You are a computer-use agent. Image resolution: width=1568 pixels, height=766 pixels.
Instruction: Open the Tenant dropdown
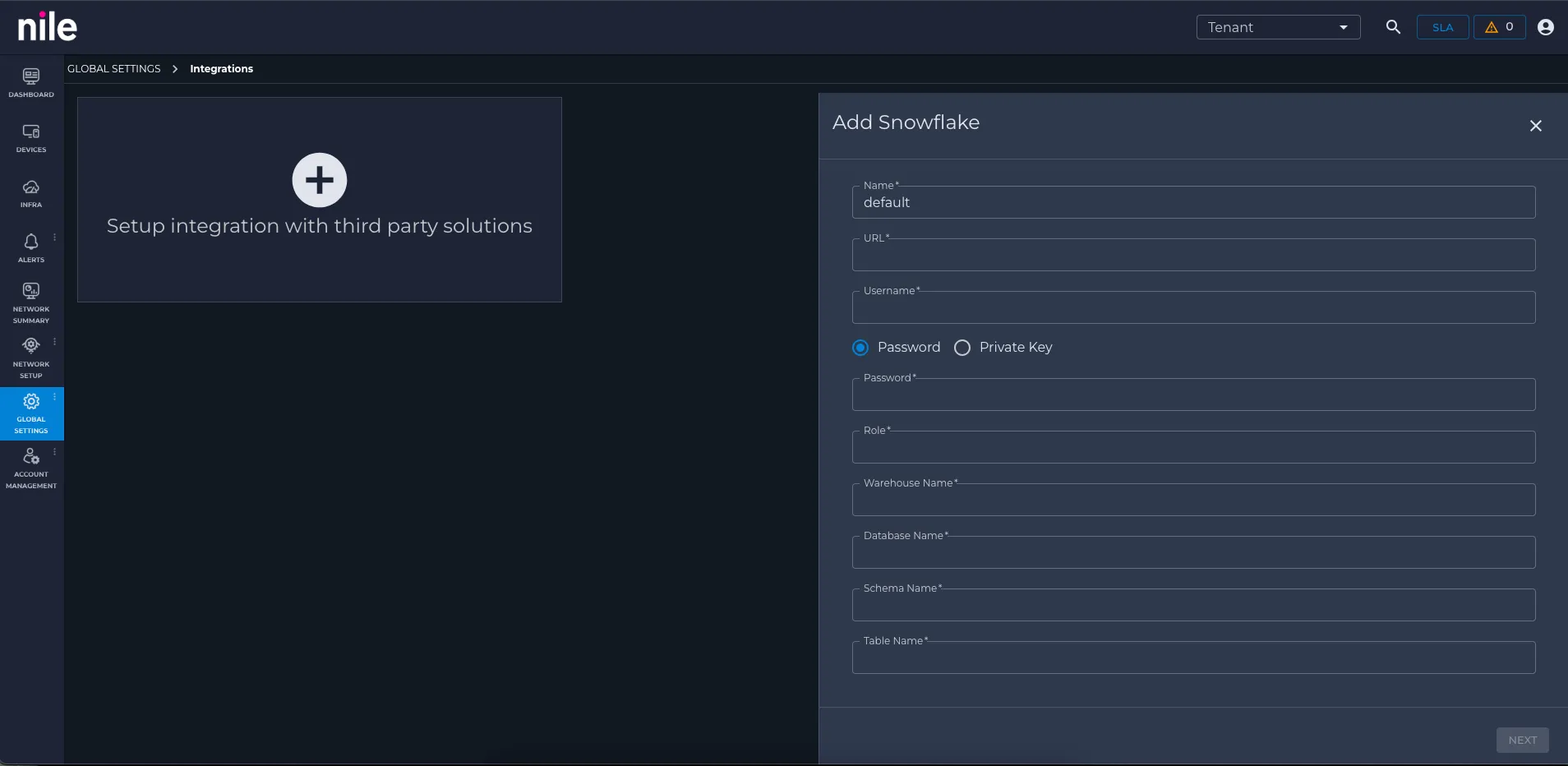pos(1278,27)
